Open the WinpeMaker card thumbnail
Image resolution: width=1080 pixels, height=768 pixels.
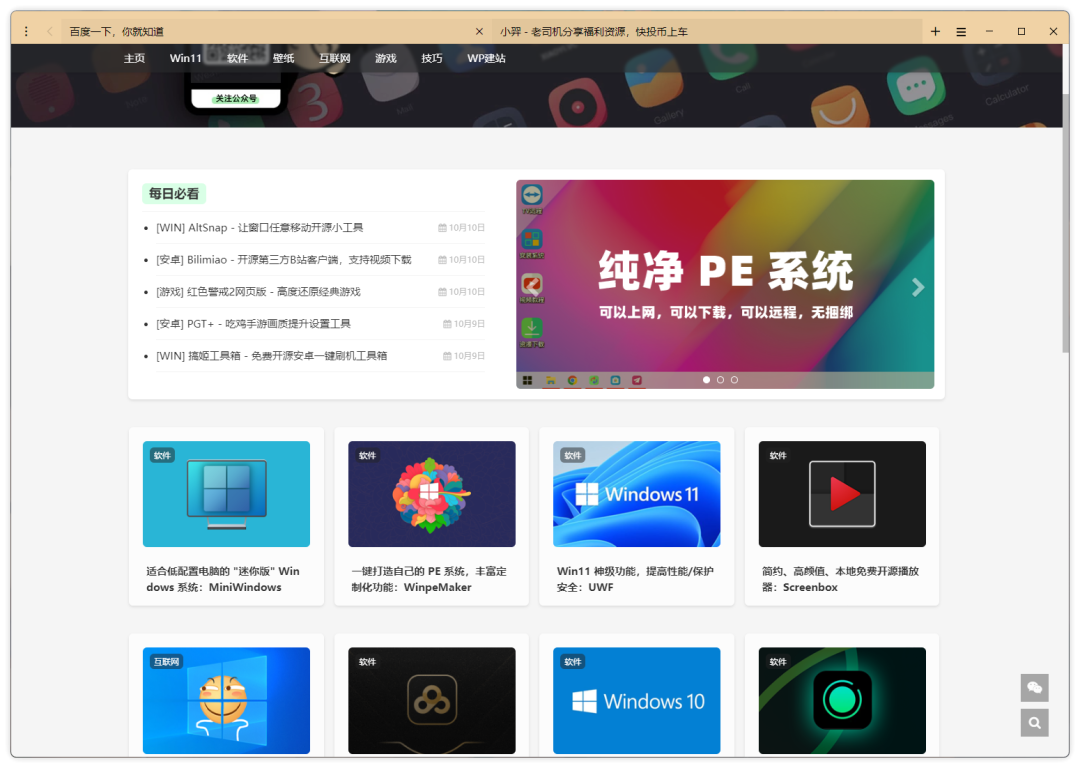click(x=432, y=494)
